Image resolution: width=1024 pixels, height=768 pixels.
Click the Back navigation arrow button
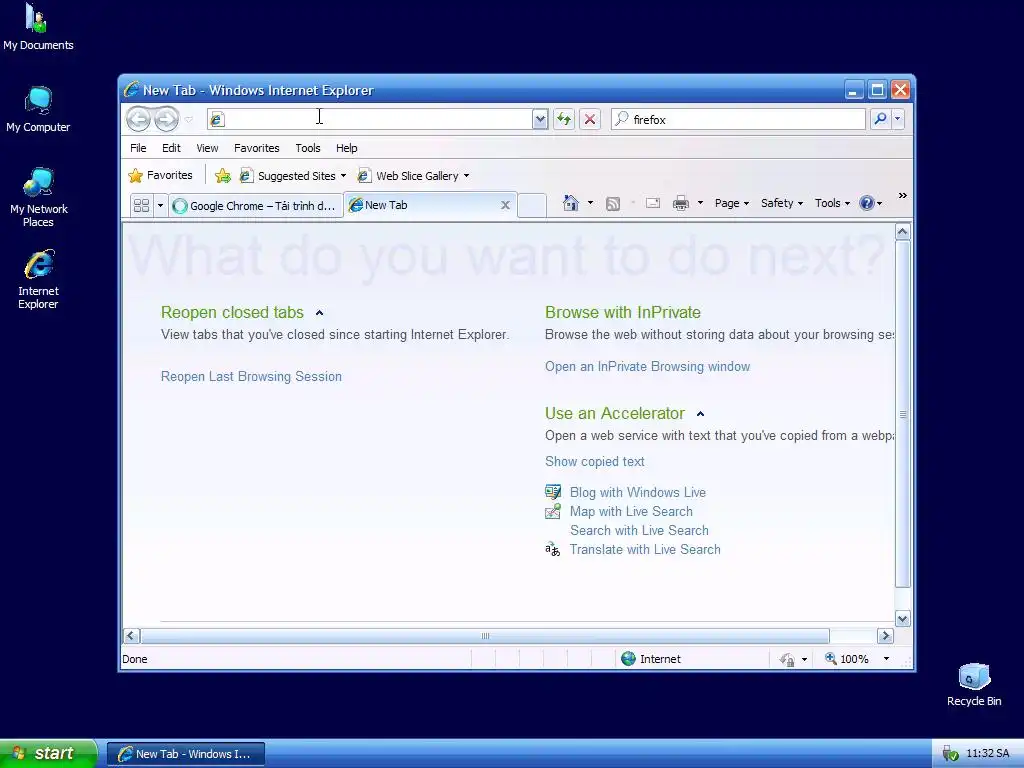pyautogui.click(x=138, y=119)
